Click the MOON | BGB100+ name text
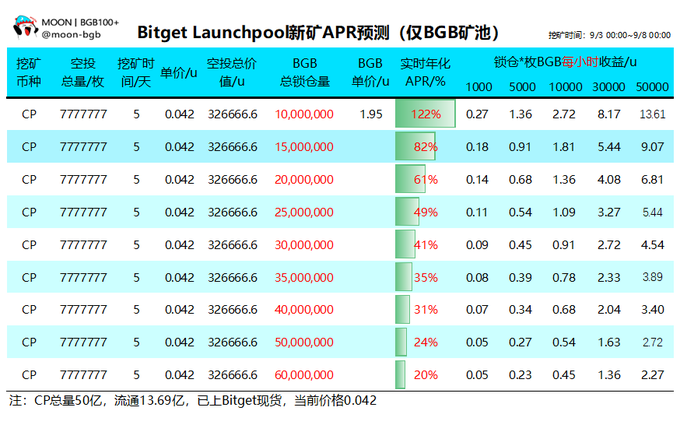The image size is (680, 425). (x=80, y=22)
